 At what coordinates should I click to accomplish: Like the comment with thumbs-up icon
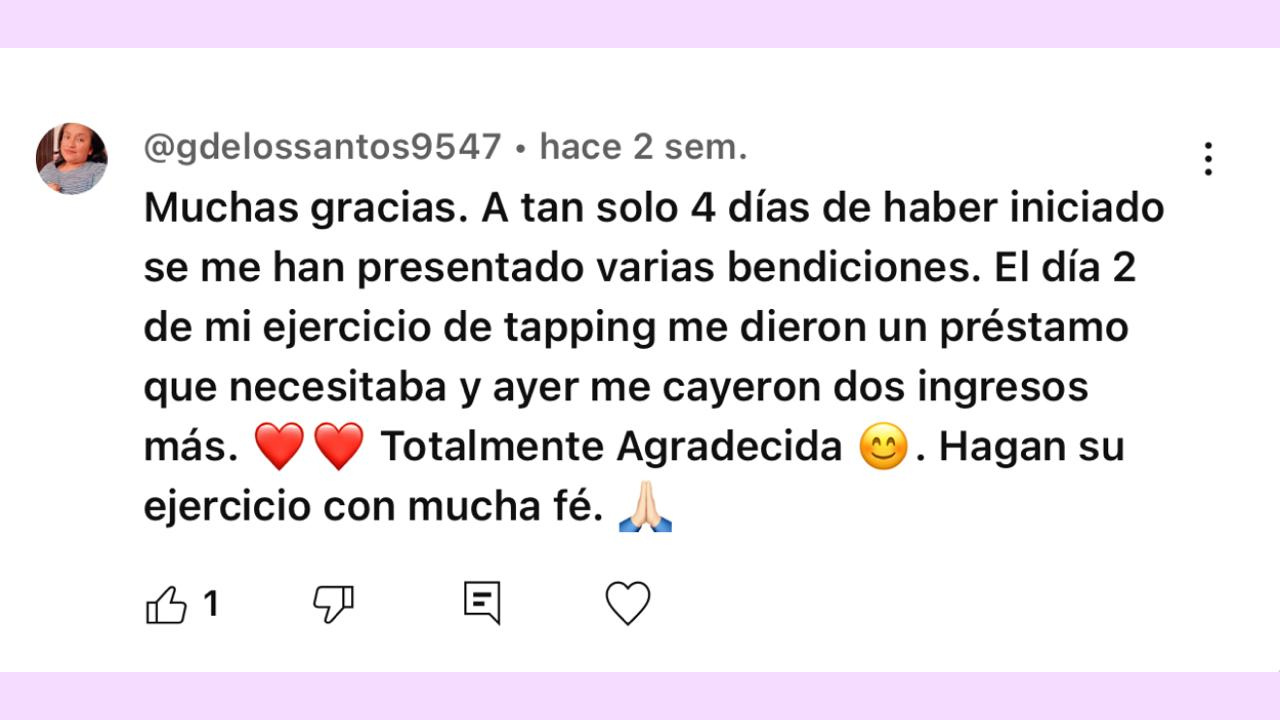(x=167, y=604)
